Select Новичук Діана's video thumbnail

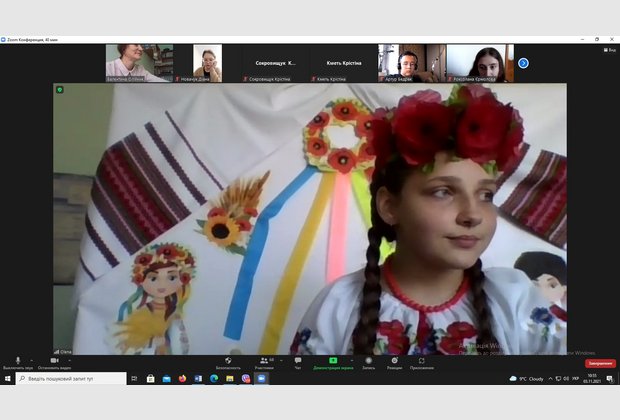pyautogui.click(x=207, y=63)
